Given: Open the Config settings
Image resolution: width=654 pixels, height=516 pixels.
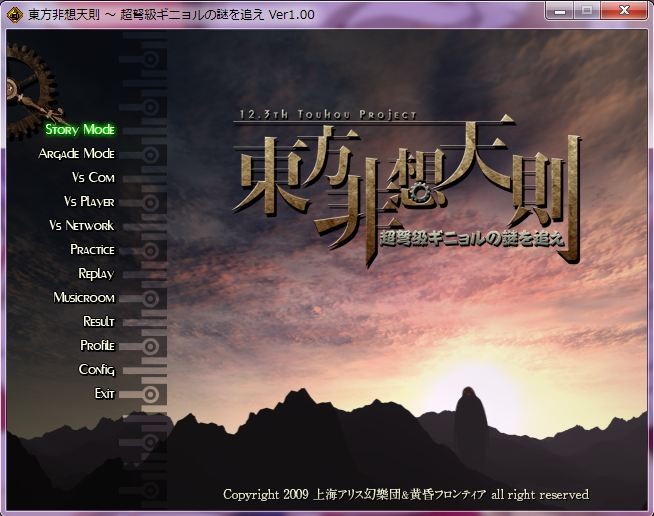Looking at the screenshot, I should pyautogui.click(x=97, y=370).
